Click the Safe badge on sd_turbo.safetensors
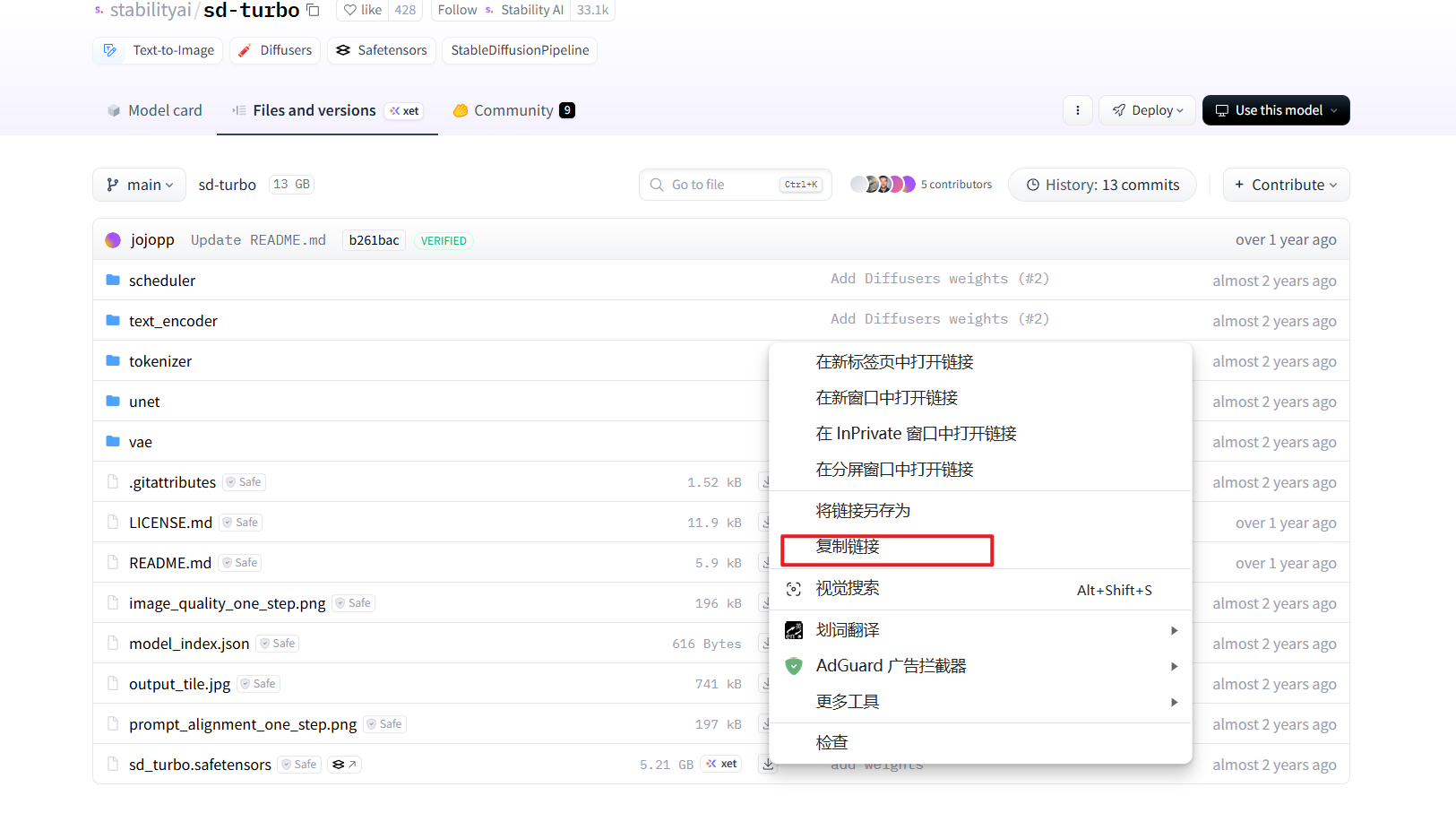 coord(299,765)
